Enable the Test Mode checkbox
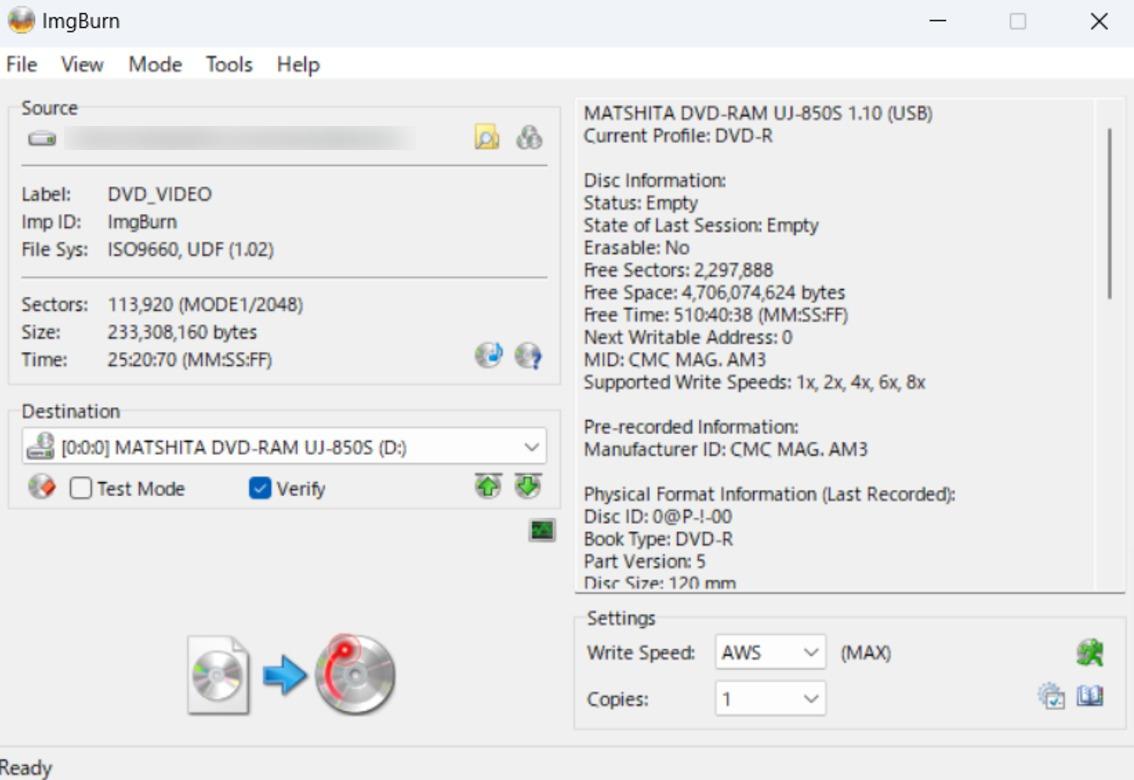The image size is (1134, 780). point(80,489)
